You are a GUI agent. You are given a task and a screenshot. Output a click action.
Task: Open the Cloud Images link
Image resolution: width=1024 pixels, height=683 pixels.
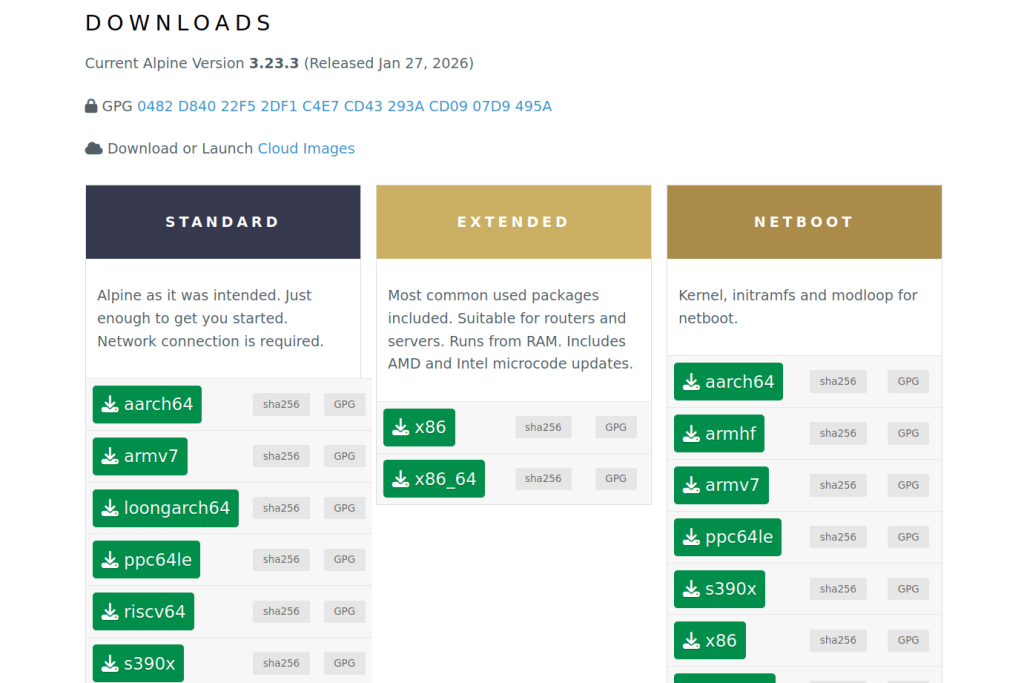(306, 148)
